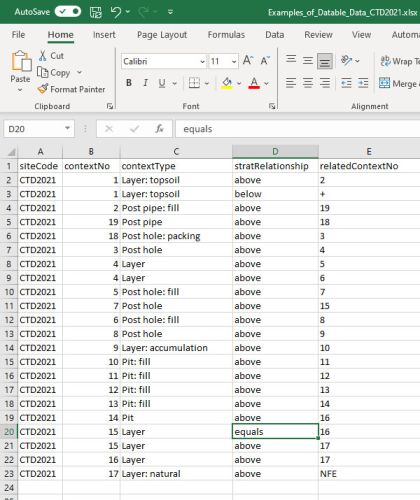Click the Merge & Center button
Viewport: 420px width, 500px height.
click(x=399, y=83)
